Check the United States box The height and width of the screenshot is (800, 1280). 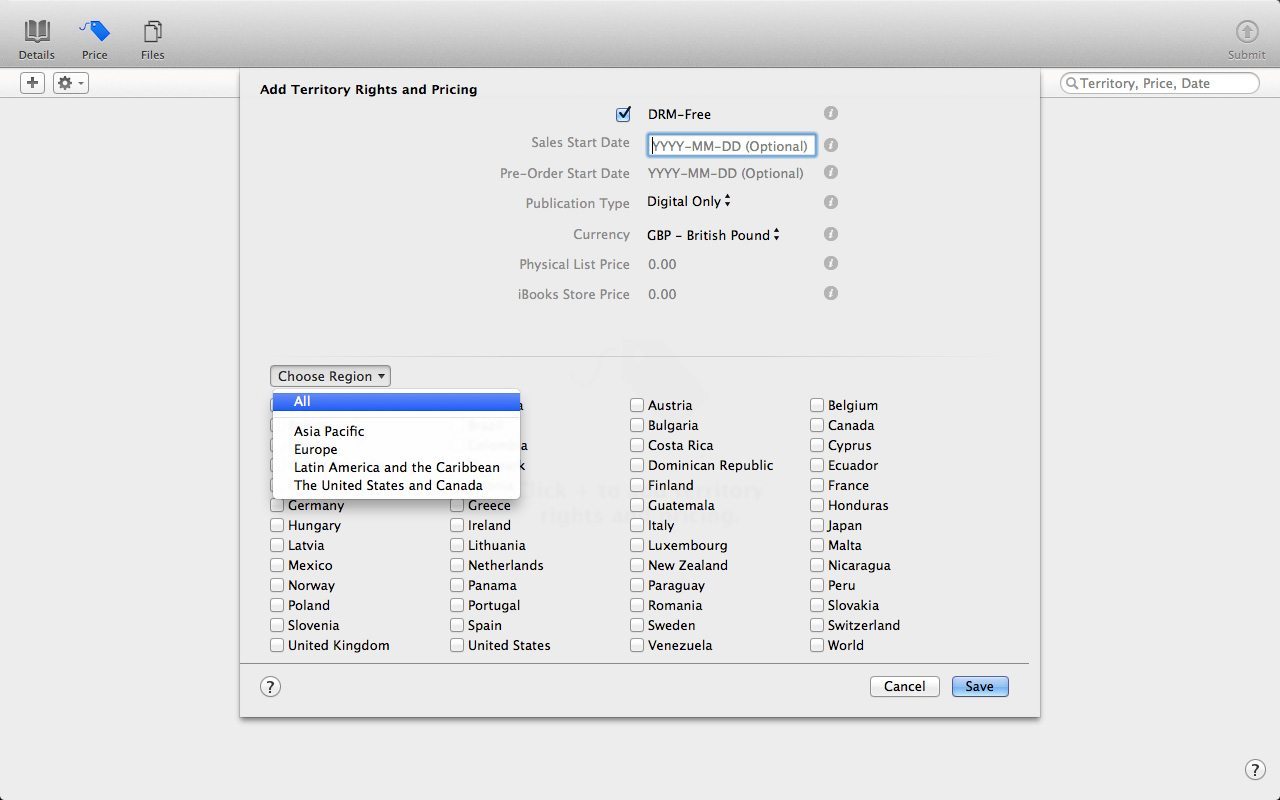tap(457, 645)
